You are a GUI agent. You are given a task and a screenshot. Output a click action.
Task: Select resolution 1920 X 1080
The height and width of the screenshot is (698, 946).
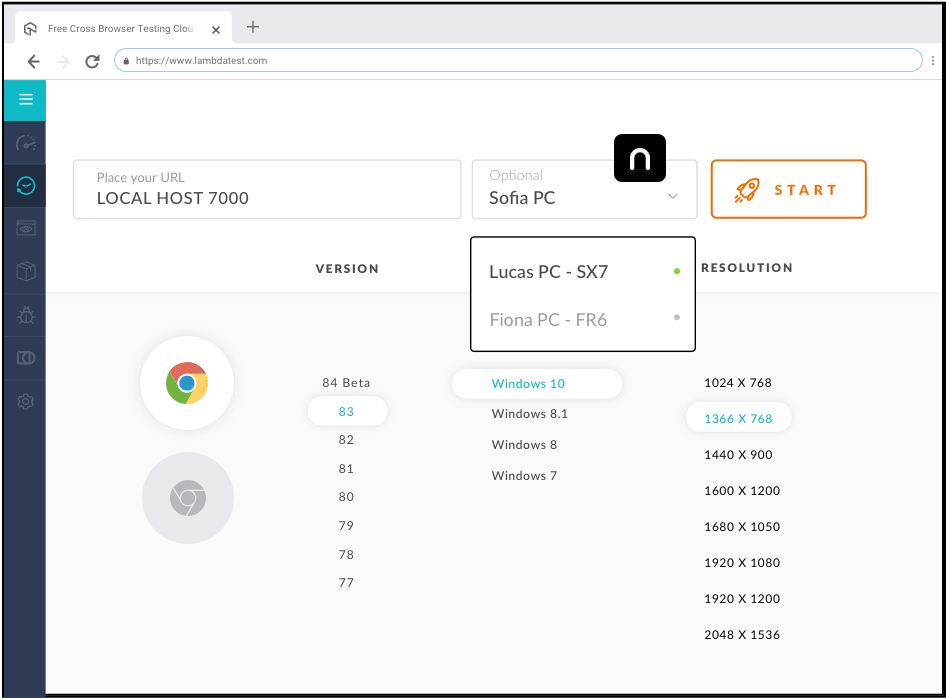[x=742, y=562]
